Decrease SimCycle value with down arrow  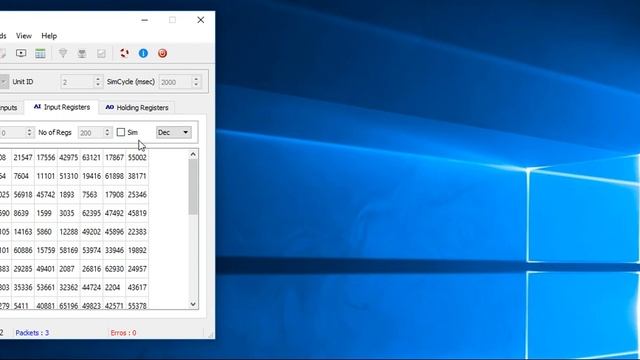click(x=196, y=85)
